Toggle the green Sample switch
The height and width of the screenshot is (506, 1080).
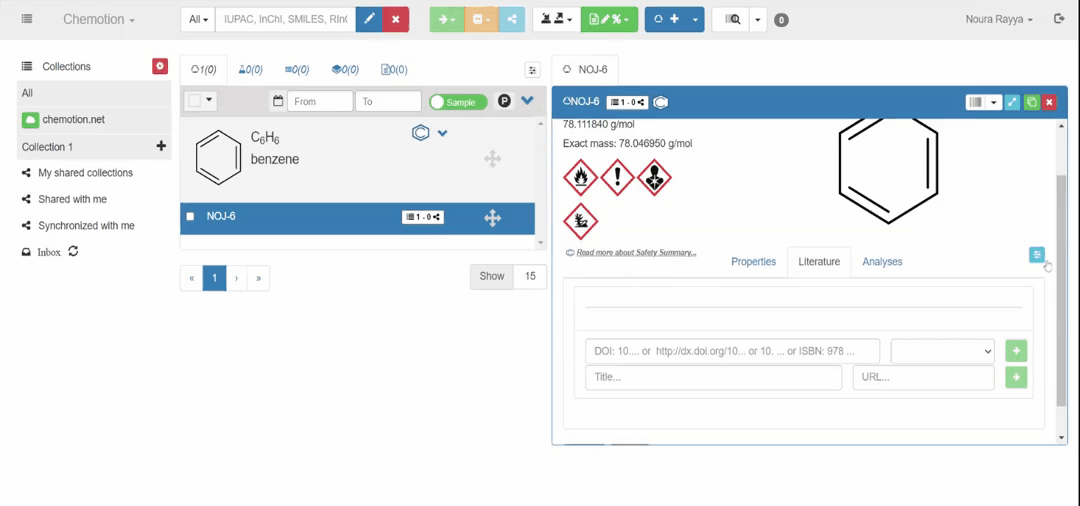458,102
